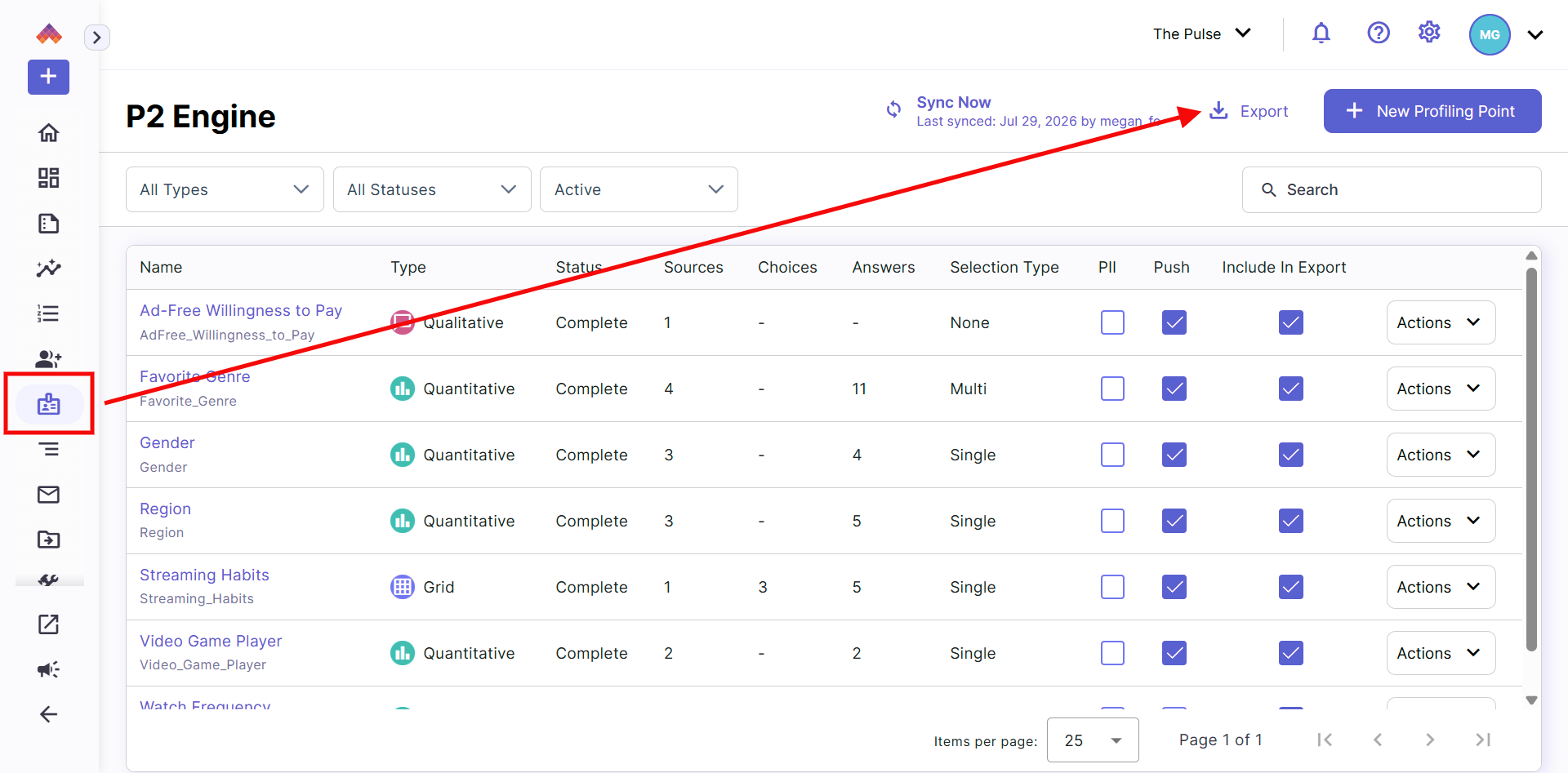Change items per page dropdown
The height and width of the screenshot is (773, 1568).
[1093, 740]
